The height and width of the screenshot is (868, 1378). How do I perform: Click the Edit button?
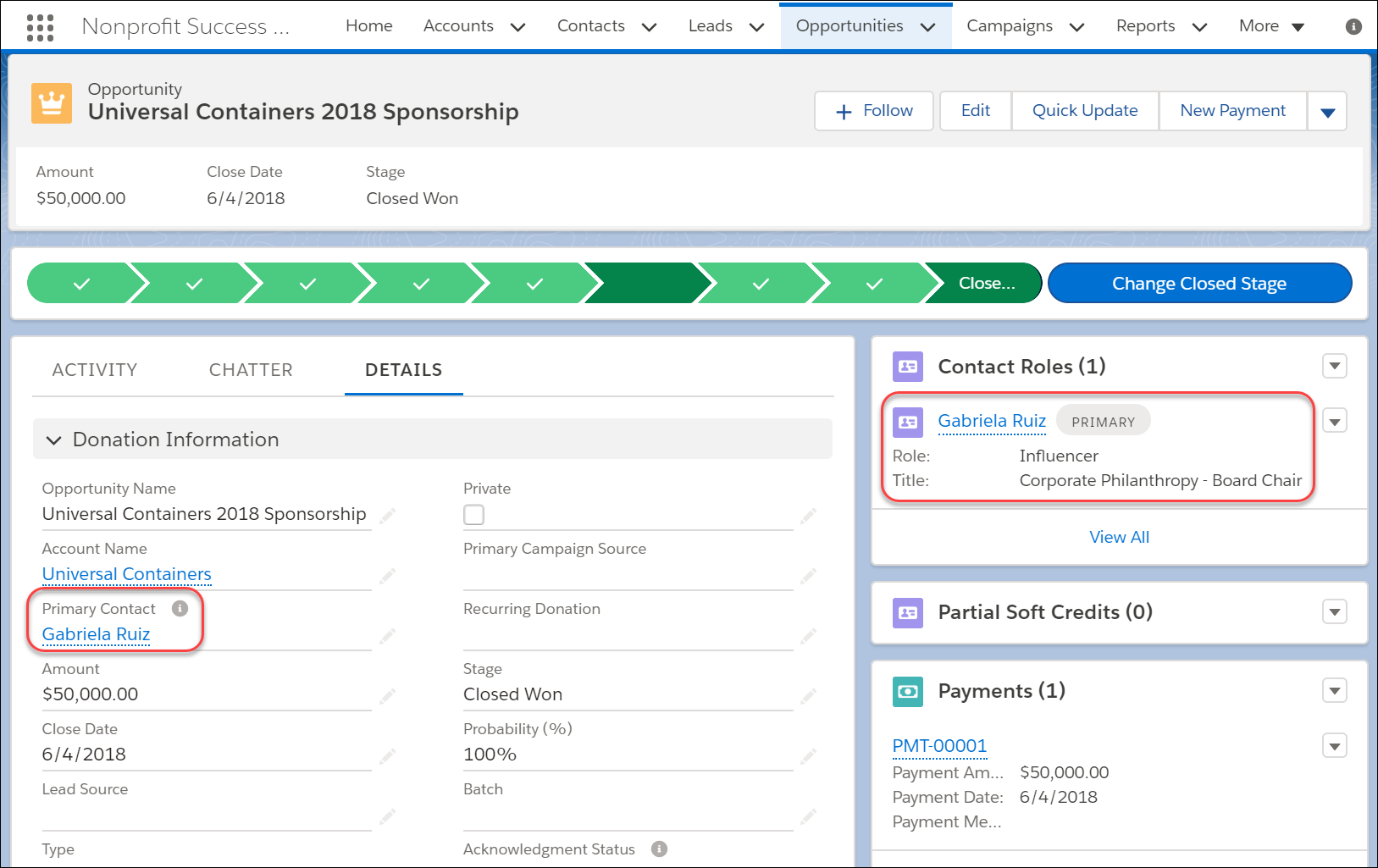976,111
